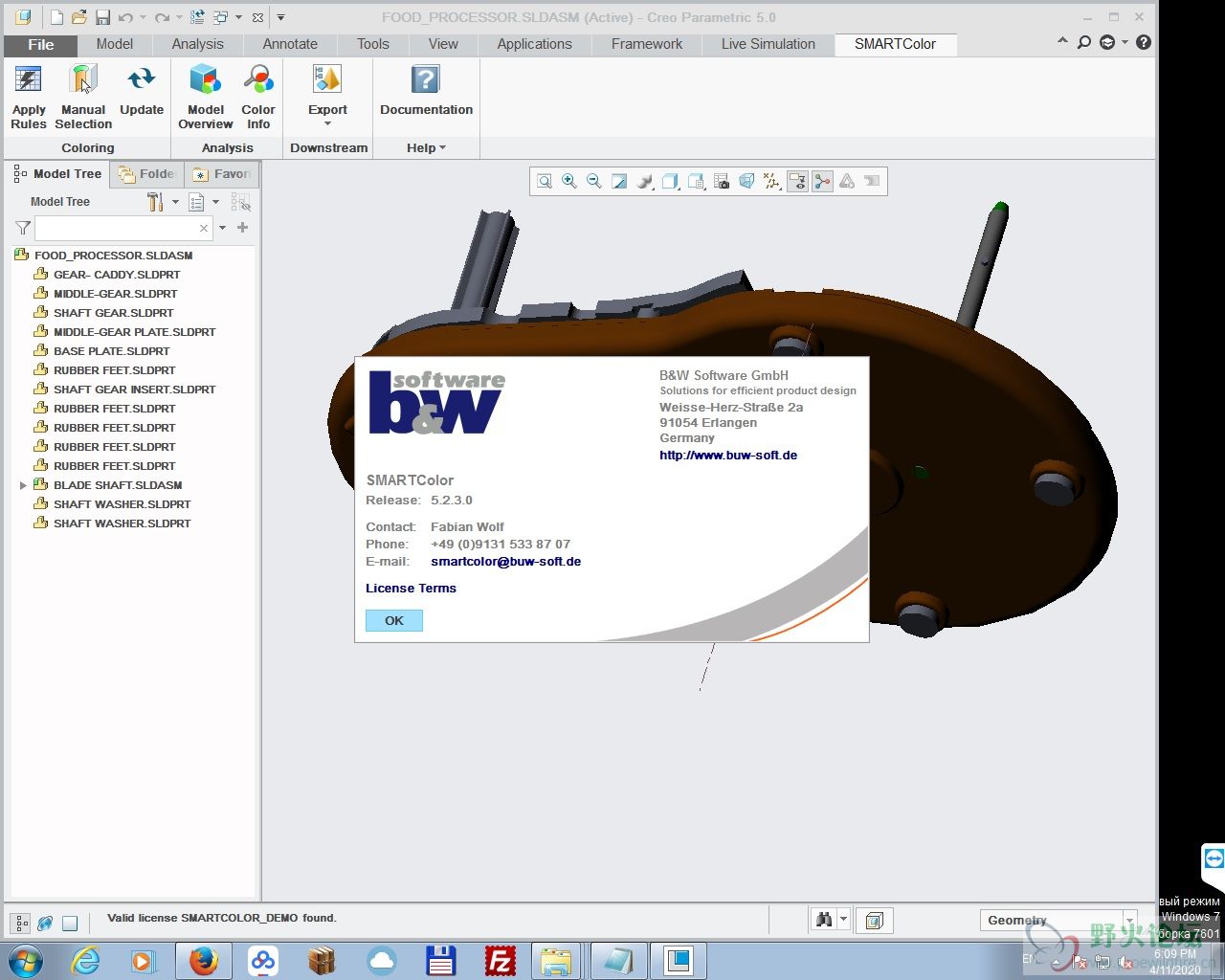Viewport: 1225px width, 980px height.
Task: Open Firefox from the taskbar
Action: coord(203,961)
